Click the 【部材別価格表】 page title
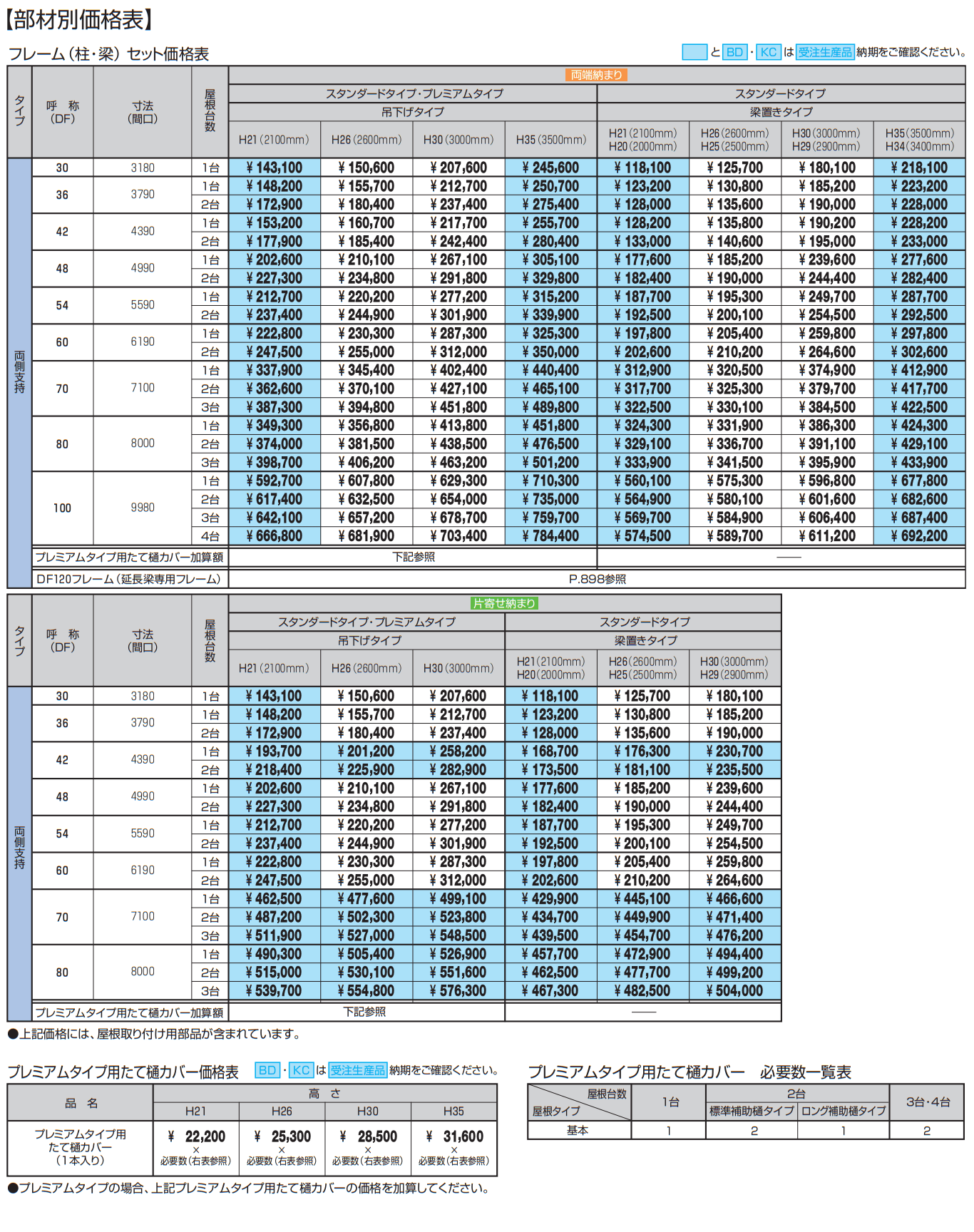Screen dimensions: 974x1232 (78, 20)
